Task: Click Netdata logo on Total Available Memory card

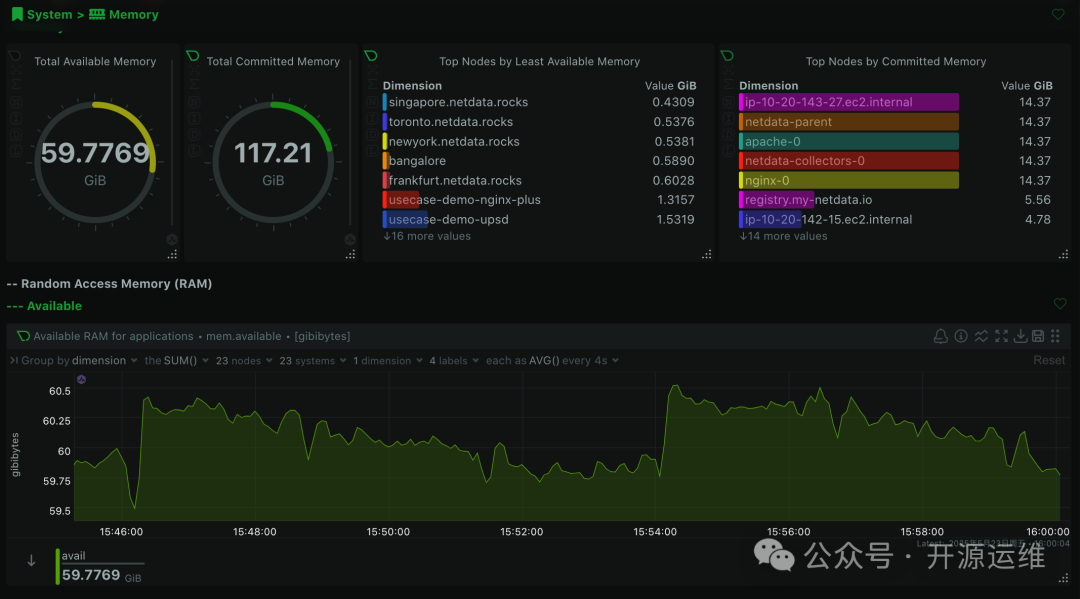Action: point(14,56)
